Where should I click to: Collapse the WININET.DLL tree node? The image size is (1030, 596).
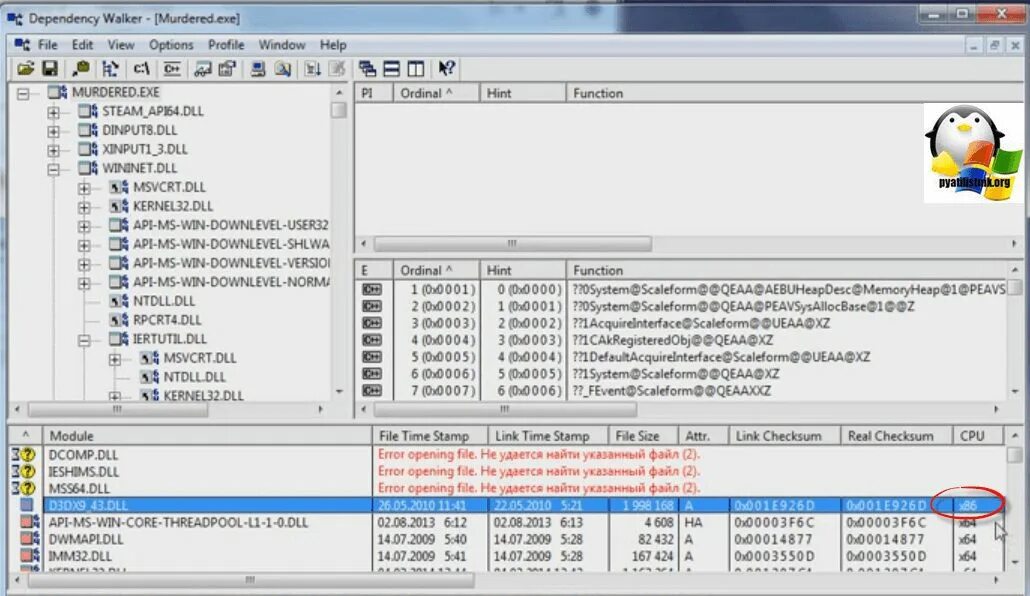click(x=54, y=170)
